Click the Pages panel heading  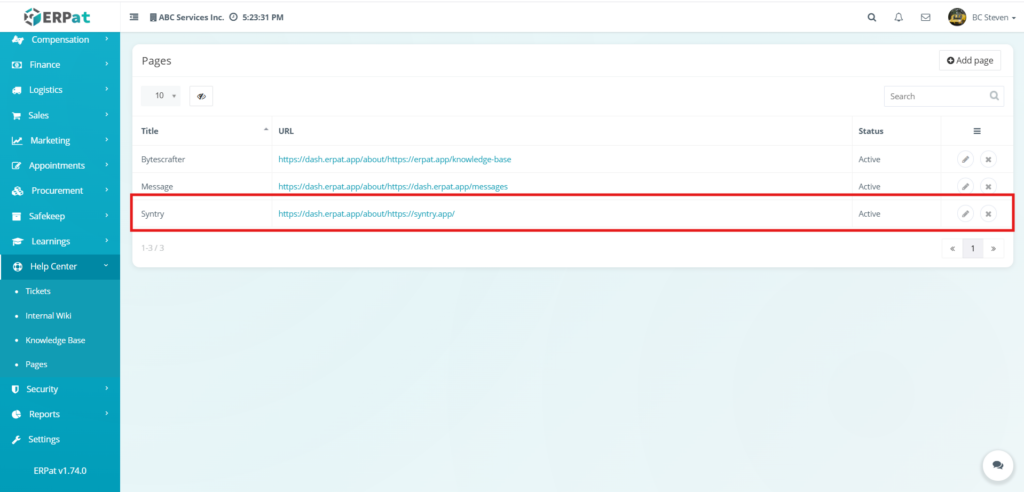point(156,61)
